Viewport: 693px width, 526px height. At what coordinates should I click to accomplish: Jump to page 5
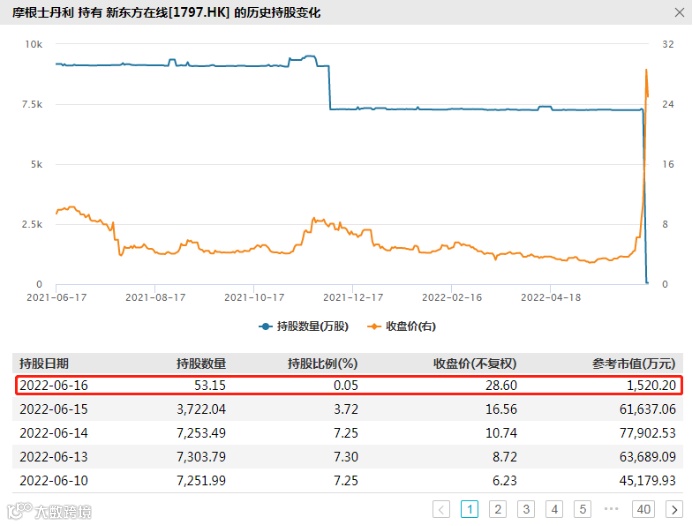[583, 509]
